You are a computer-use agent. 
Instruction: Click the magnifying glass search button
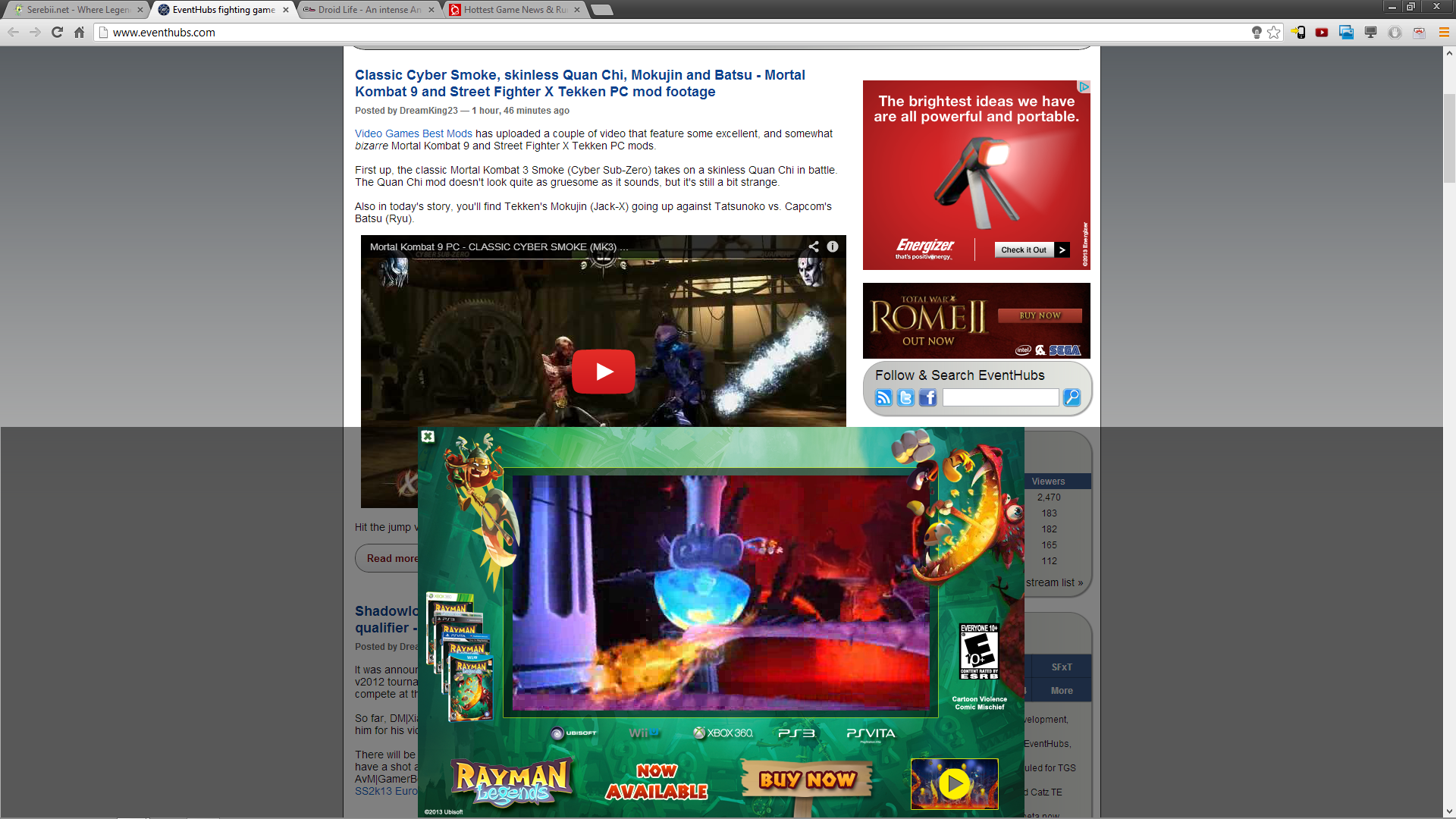(x=1072, y=397)
